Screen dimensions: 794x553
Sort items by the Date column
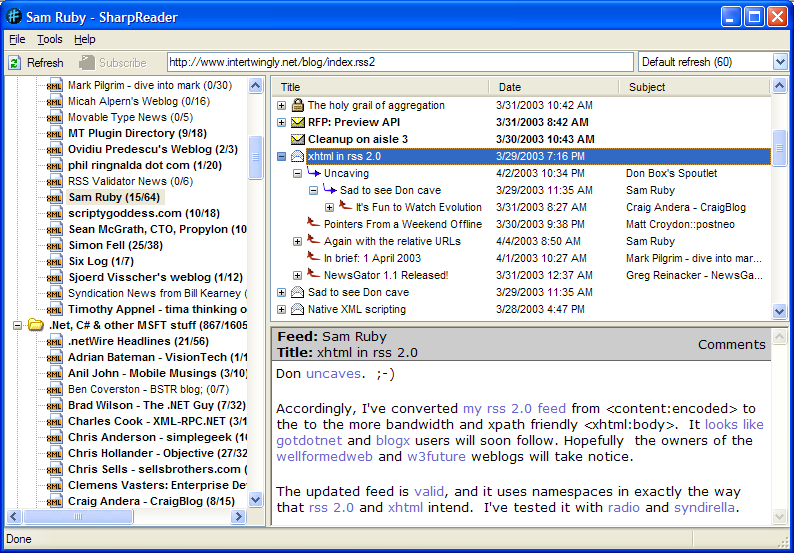pyautogui.click(x=554, y=87)
